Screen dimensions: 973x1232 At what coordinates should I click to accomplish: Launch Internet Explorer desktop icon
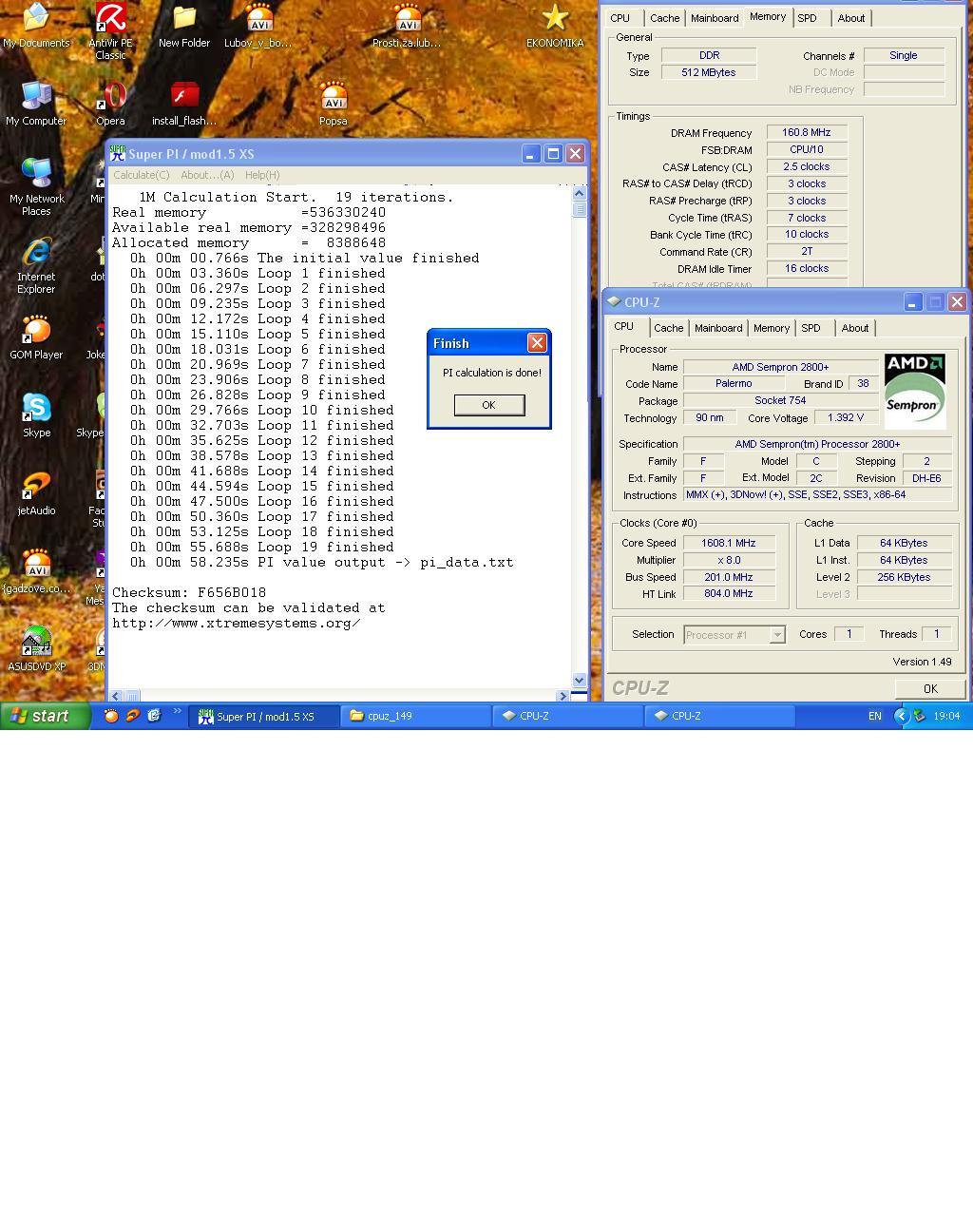(36, 265)
